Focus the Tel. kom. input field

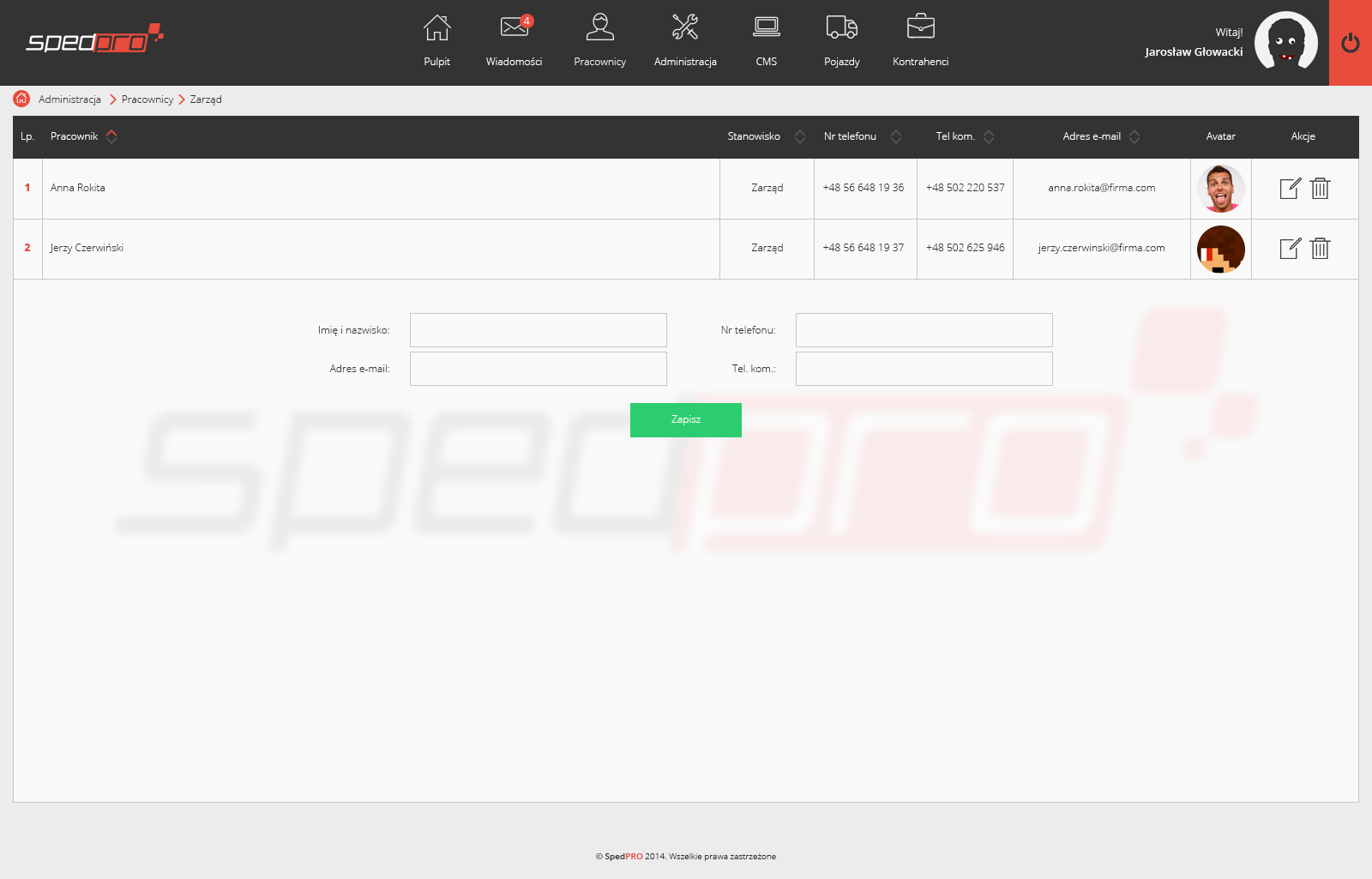pyautogui.click(x=924, y=369)
